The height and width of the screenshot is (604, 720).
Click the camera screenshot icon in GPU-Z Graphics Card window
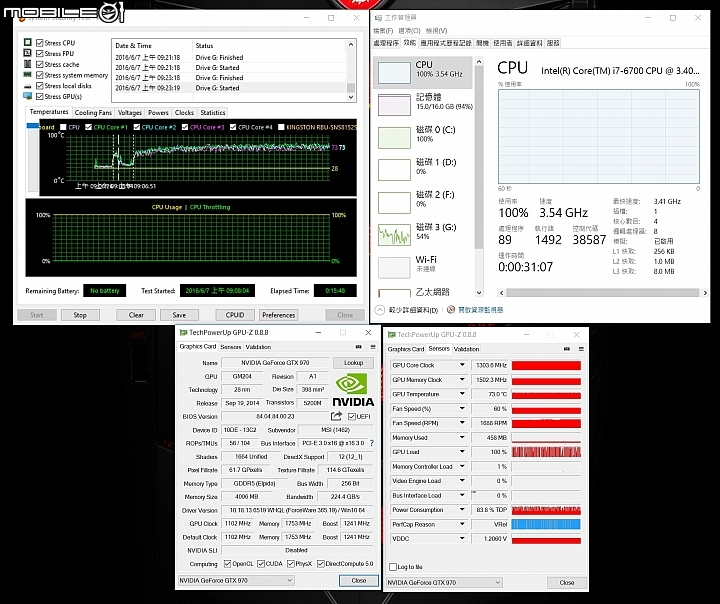pos(359,347)
